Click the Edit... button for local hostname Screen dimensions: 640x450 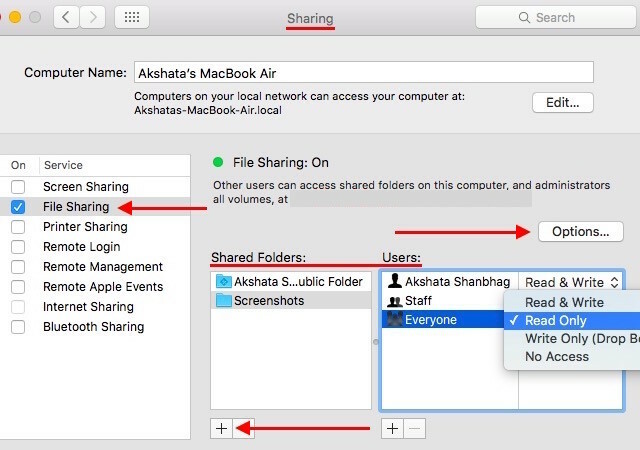[562, 102]
